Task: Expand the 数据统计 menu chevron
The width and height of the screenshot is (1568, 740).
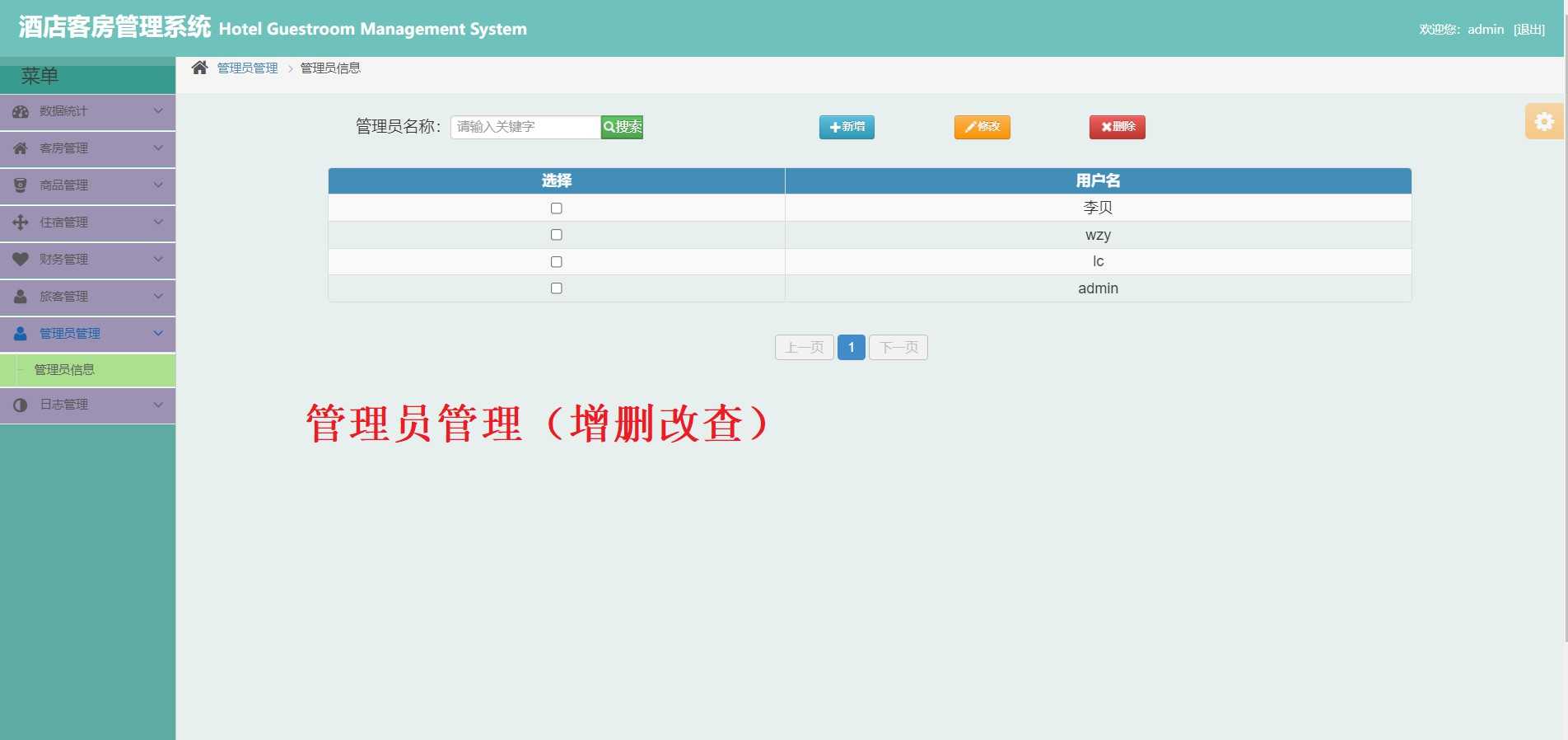Action: pyautogui.click(x=158, y=111)
